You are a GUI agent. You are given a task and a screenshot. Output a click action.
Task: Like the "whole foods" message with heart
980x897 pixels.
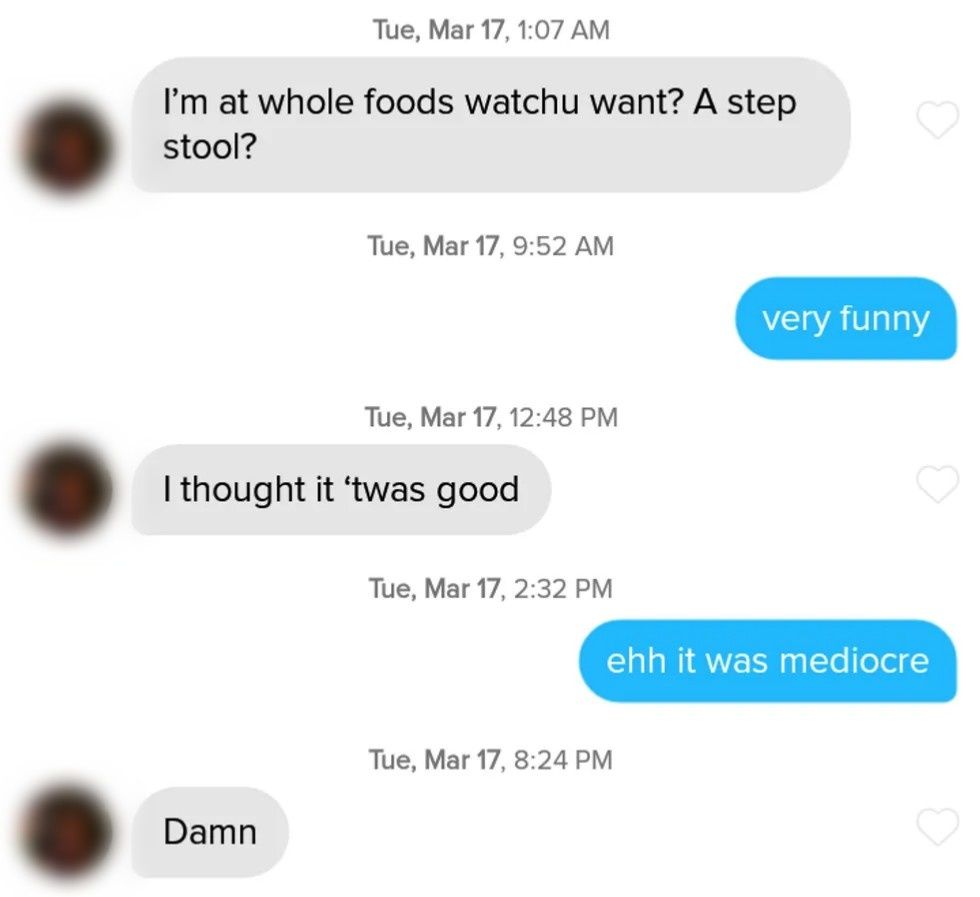tap(938, 119)
